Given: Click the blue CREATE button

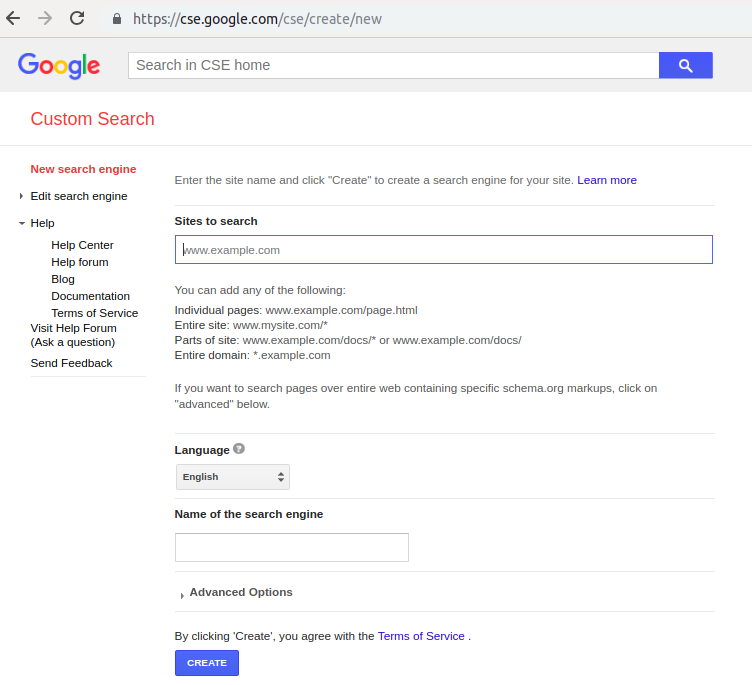Looking at the screenshot, I should [x=207, y=663].
